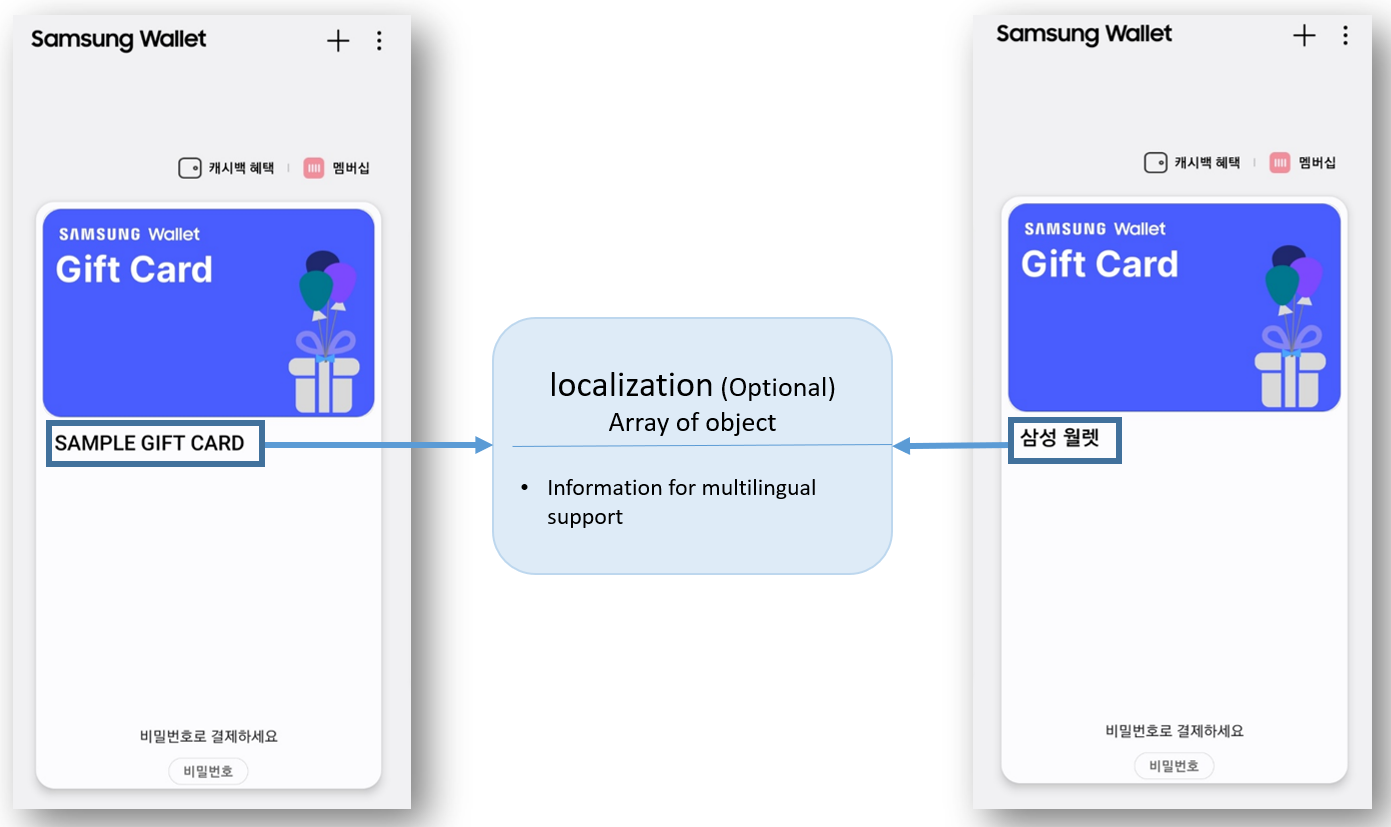
Task: Click the 비밀번호로 결제하세요 text on the left phone
Action: (x=208, y=736)
